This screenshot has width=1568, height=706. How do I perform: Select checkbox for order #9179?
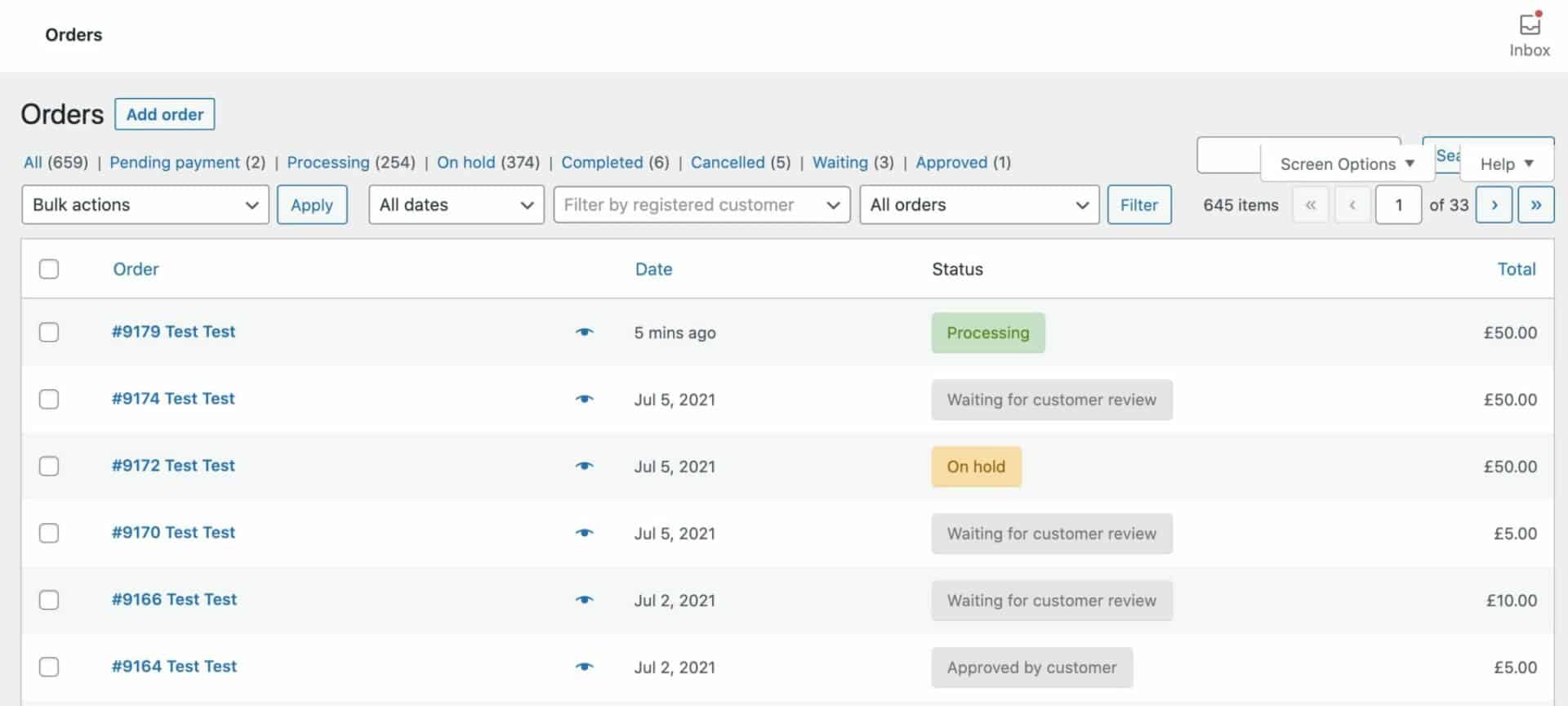(49, 332)
